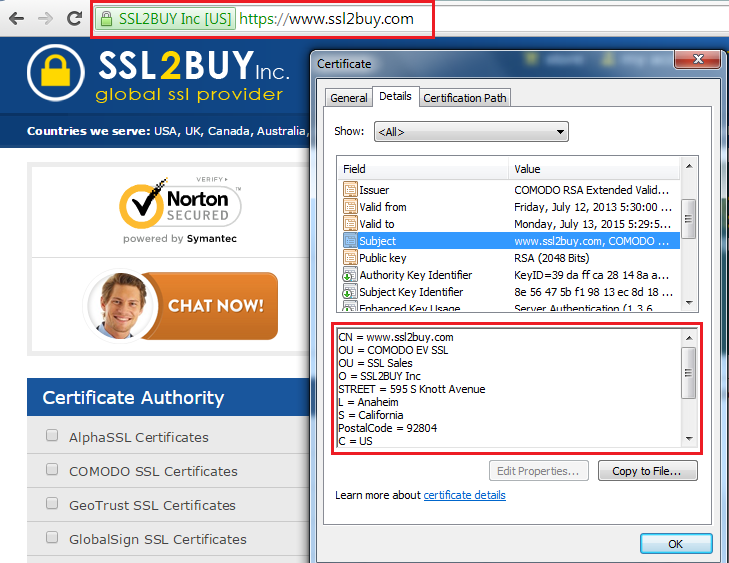Image resolution: width=729 pixels, height=563 pixels.
Task: Click the CN = www.ssl2buy.com line
Action: tap(396, 337)
